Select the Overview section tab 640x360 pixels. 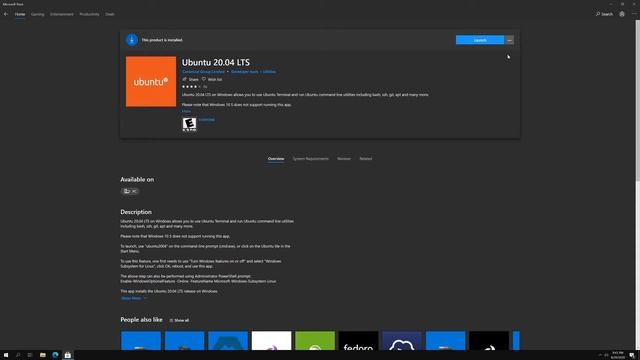[x=276, y=159]
